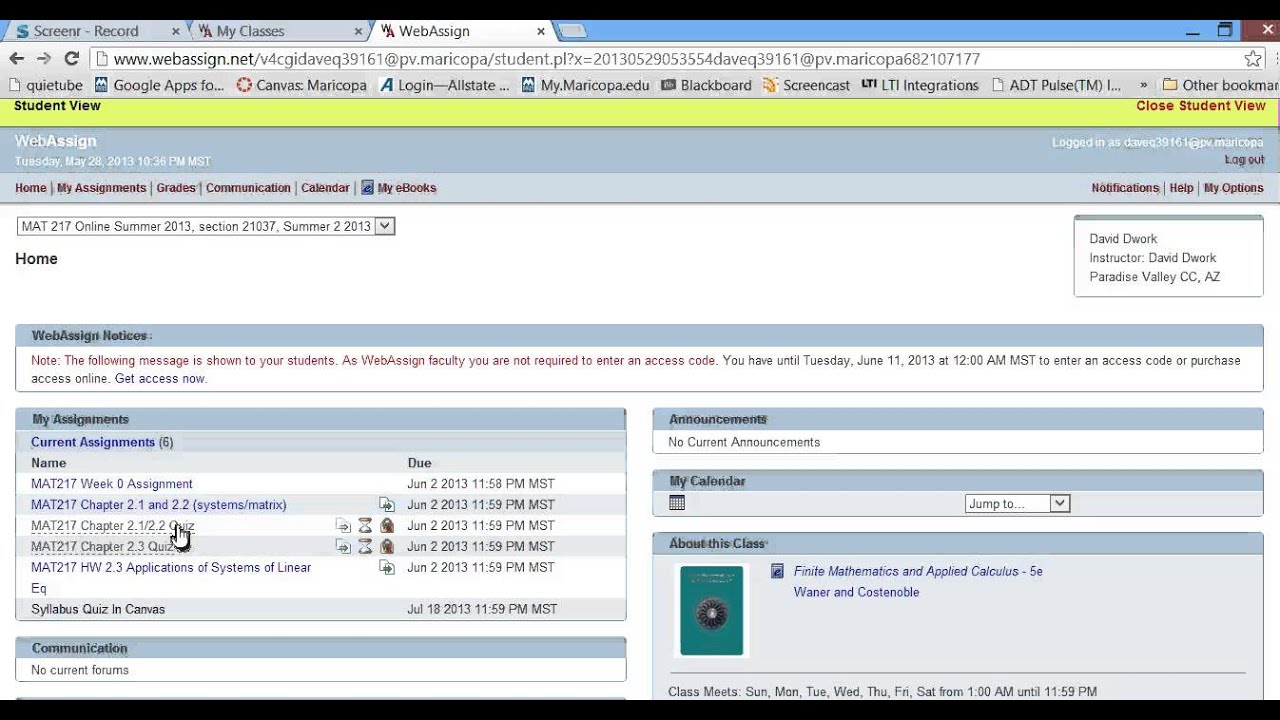Open MAT217 Week 0 Assignment
This screenshot has height=720, width=1280.
pyautogui.click(x=112, y=484)
